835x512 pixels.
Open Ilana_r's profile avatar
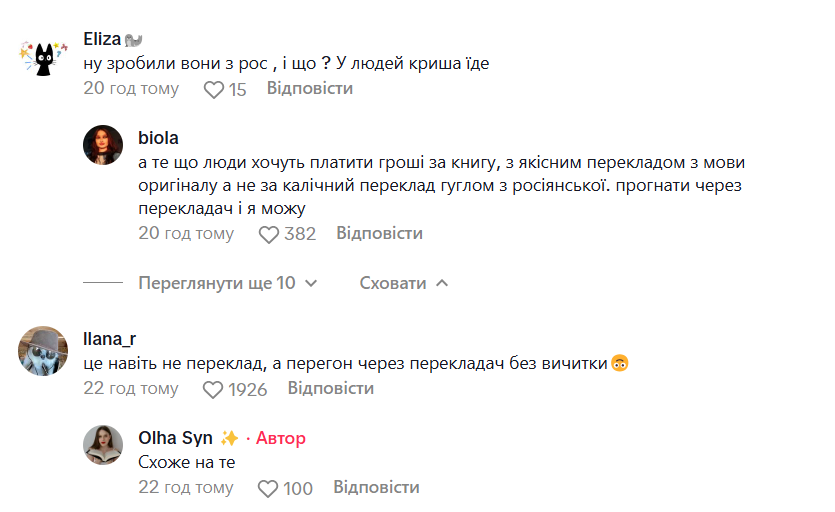tap(44, 351)
